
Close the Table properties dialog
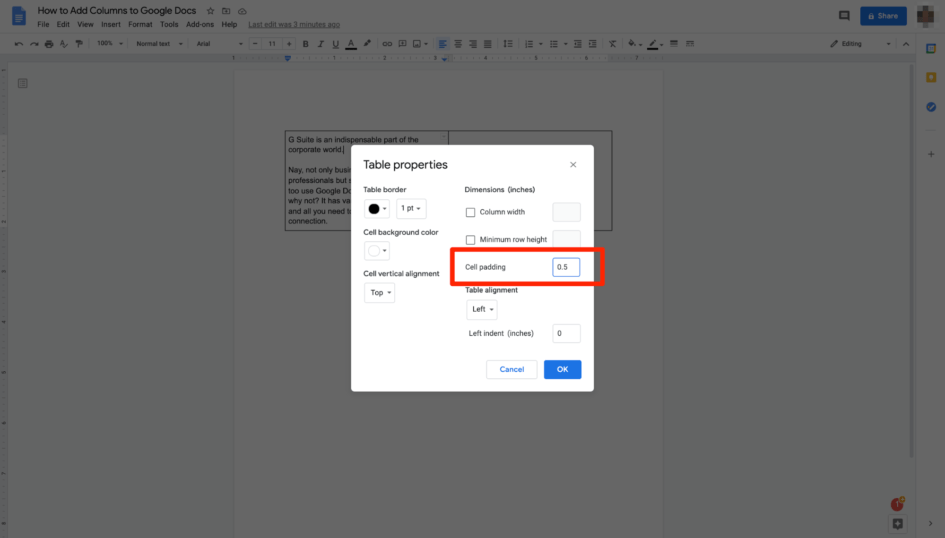pos(573,164)
